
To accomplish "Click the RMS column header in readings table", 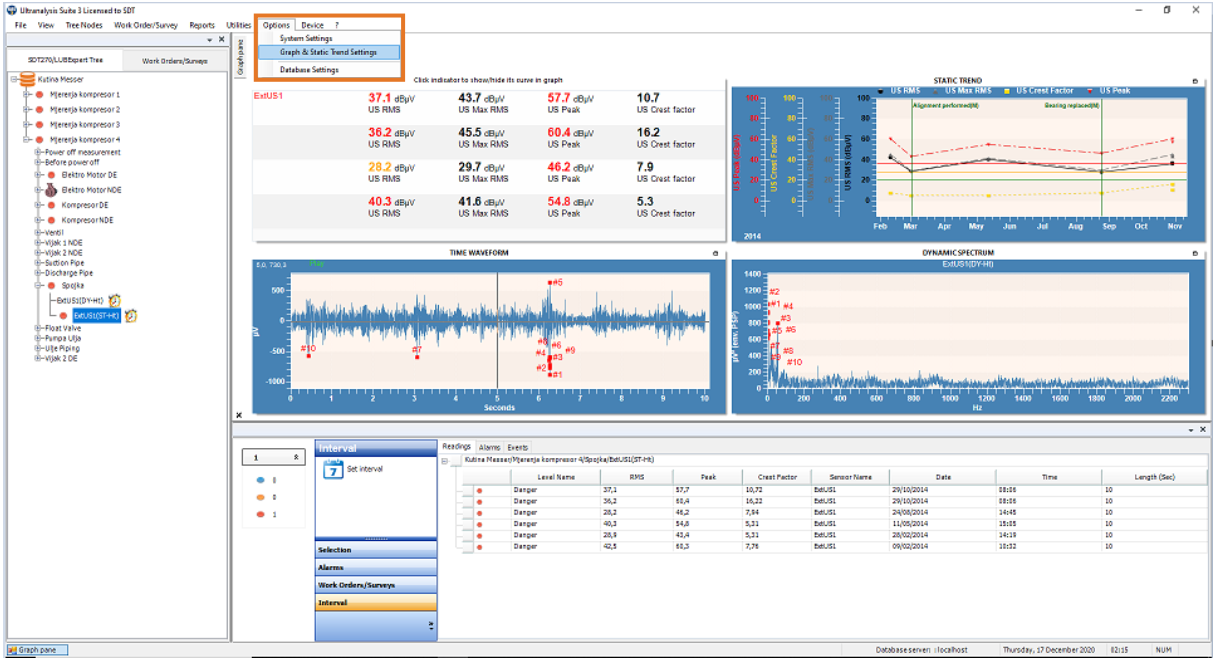I will [x=636, y=477].
